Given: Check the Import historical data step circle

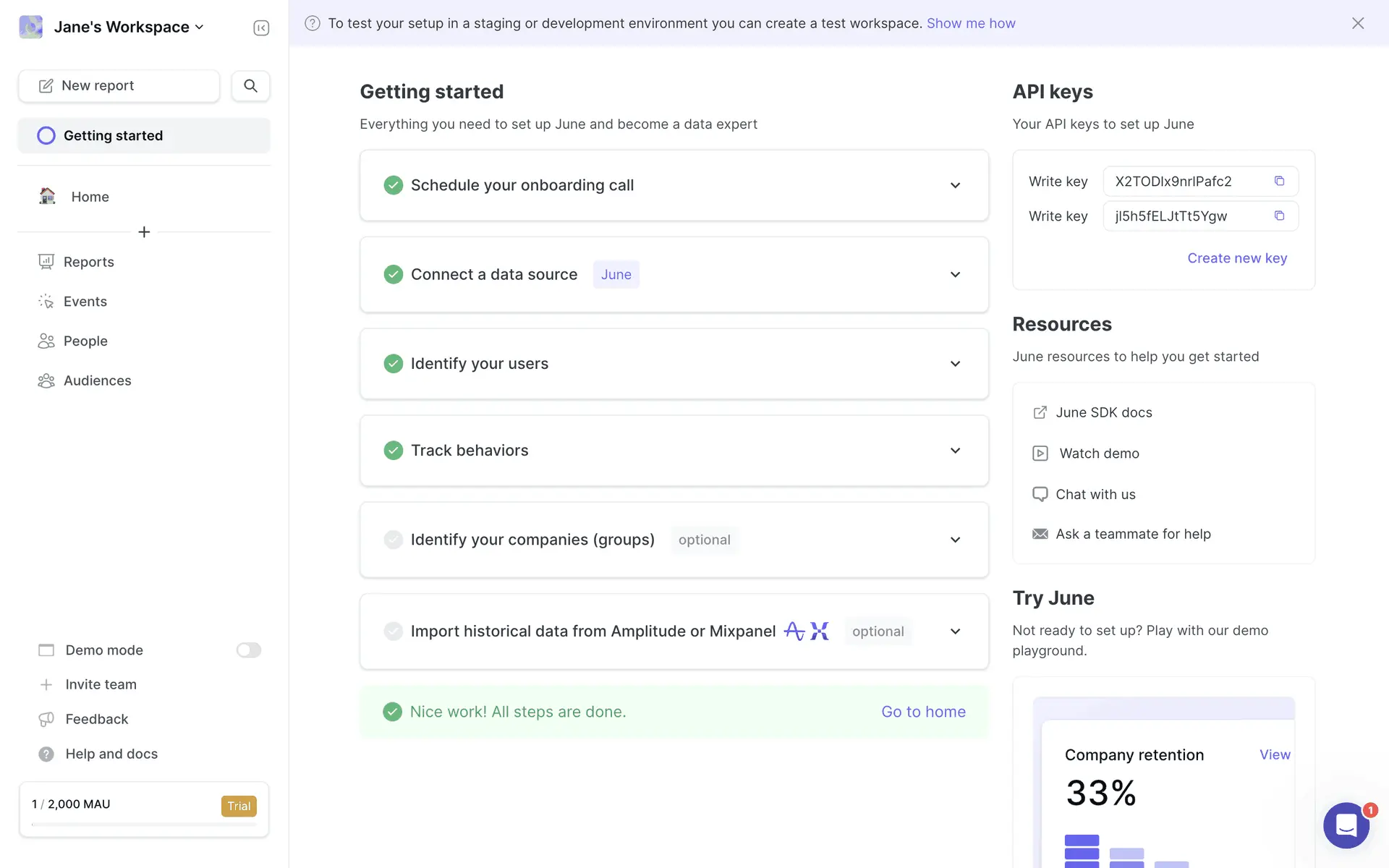Looking at the screenshot, I should (393, 631).
